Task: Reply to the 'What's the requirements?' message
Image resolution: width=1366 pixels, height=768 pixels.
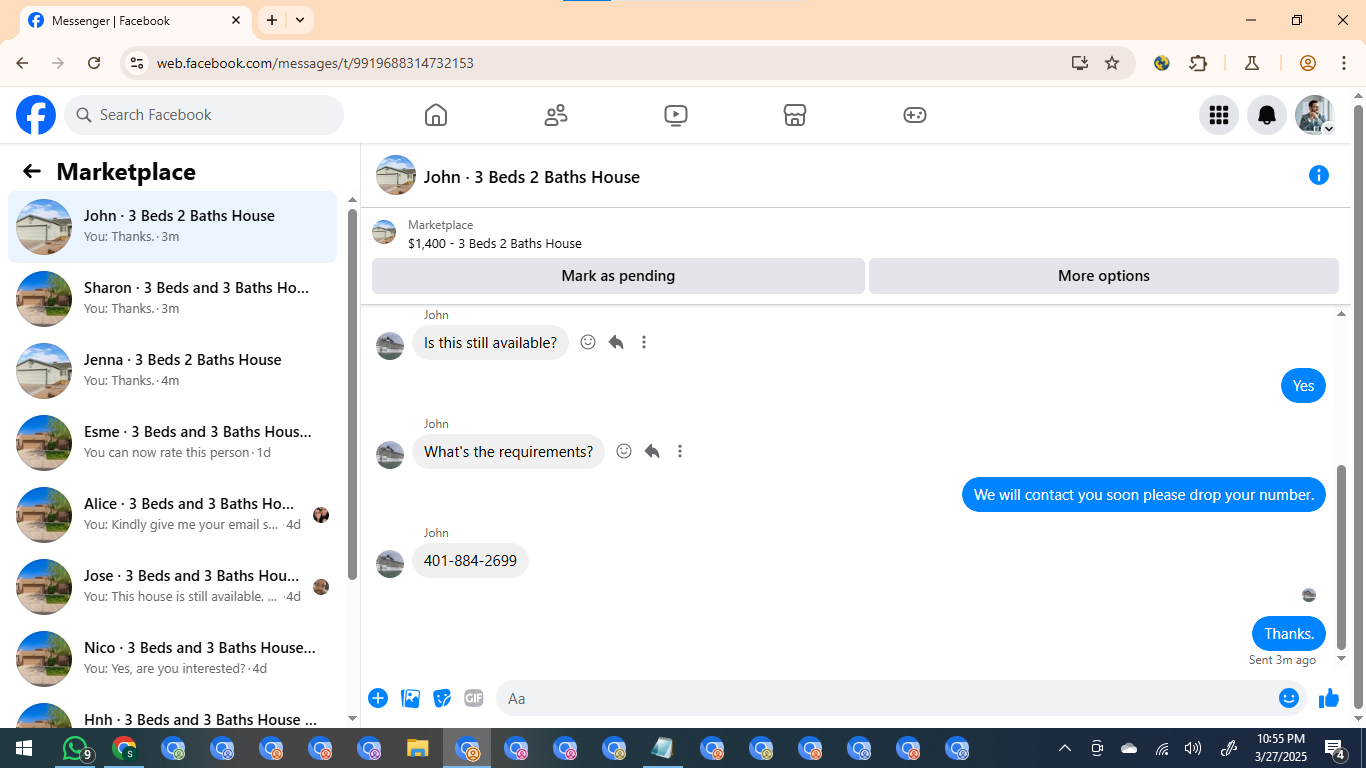Action: pos(652,451)
